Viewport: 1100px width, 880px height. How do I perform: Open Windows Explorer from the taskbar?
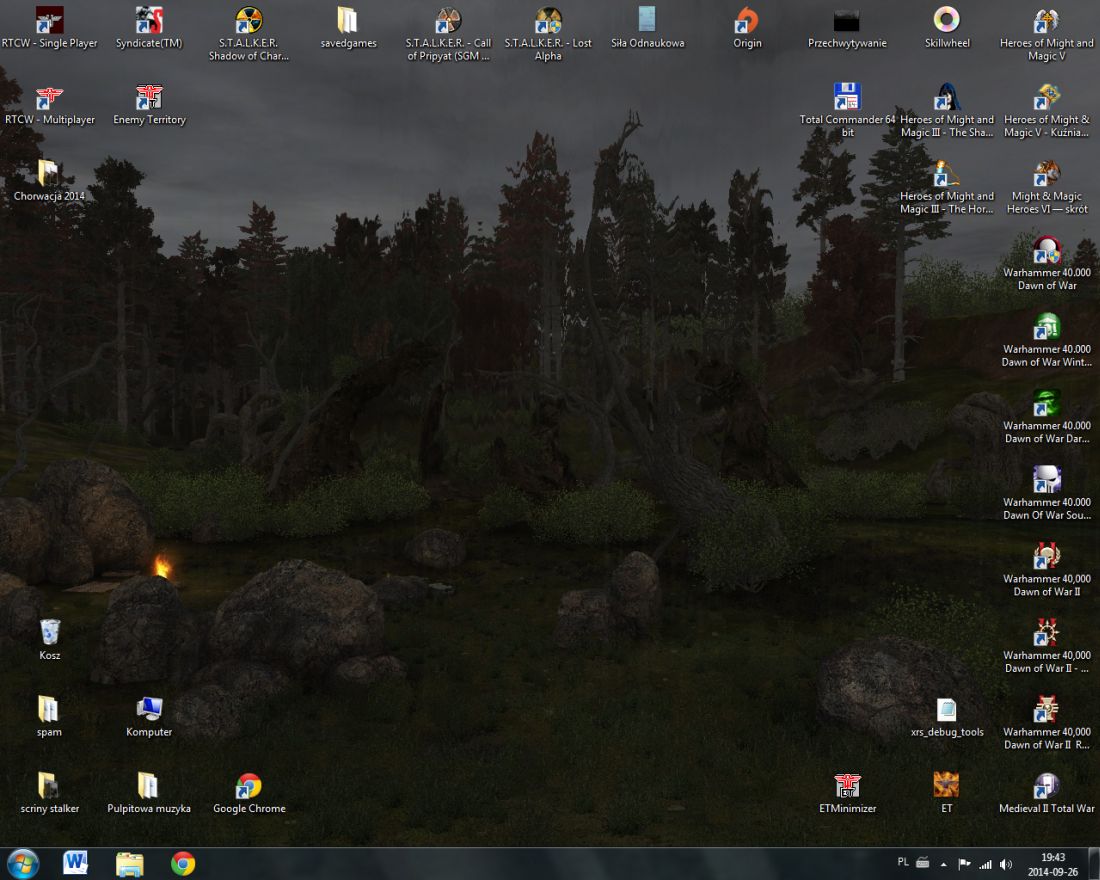click(x=129, y=863)
